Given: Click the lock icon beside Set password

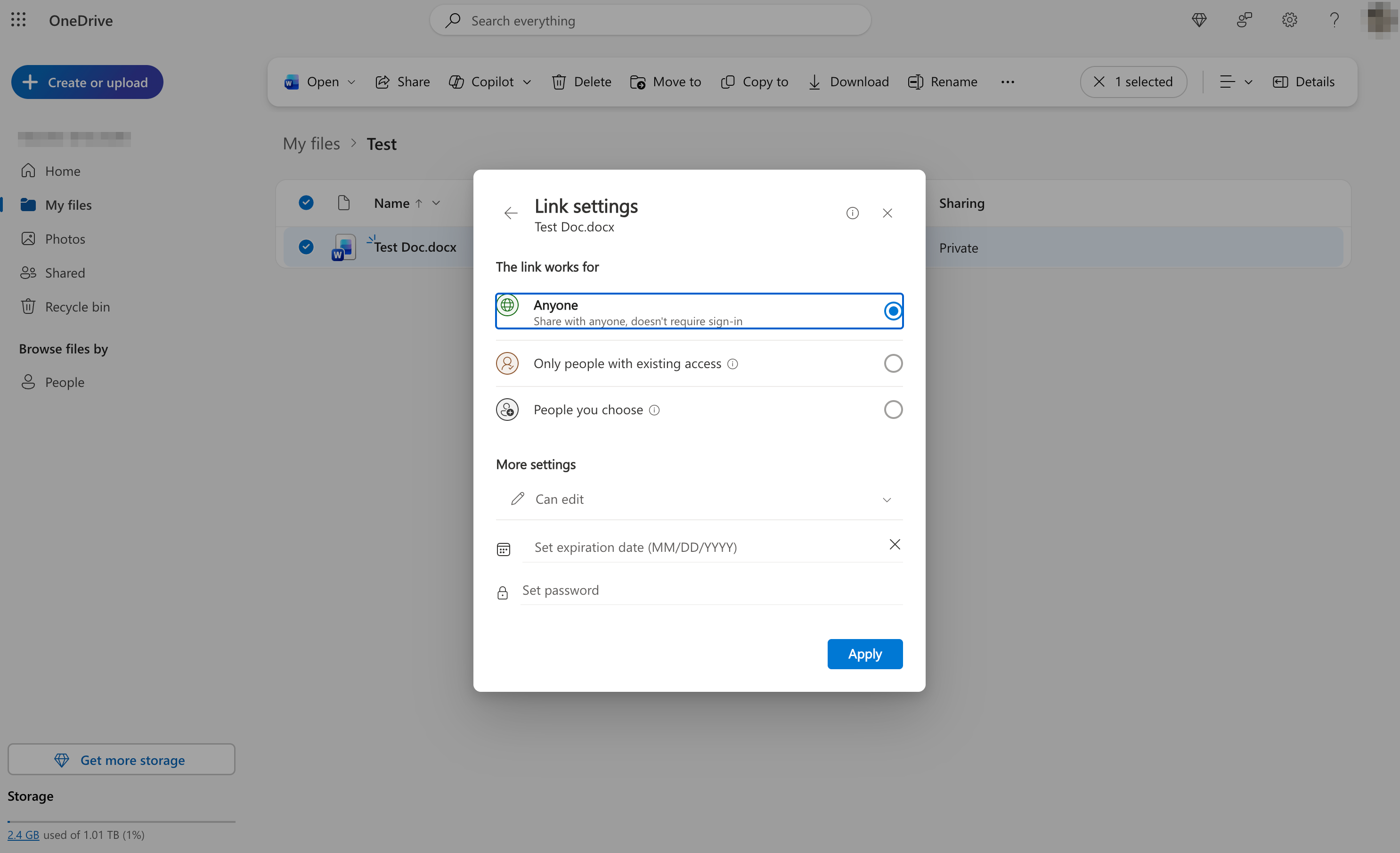Looking at the screenshot, I should point(502,593).
